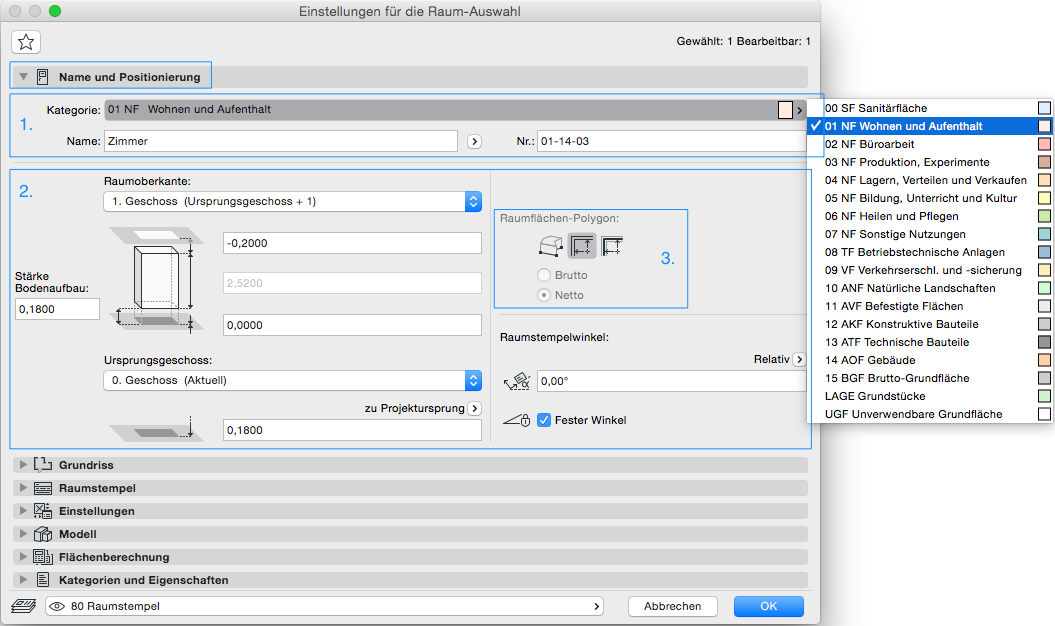This screenshot has width=1055, height=626.
Task: Select the Brutto radio button
Action: [x=544, y=275]
